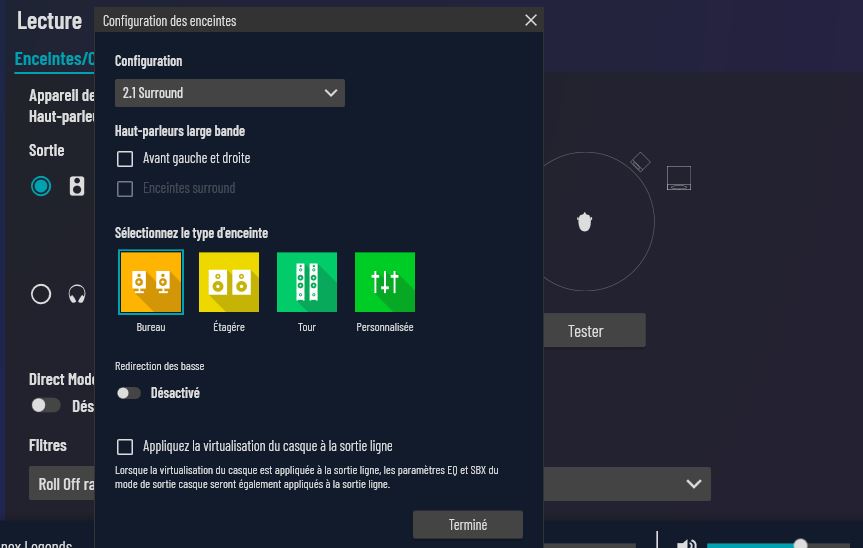Check Avant gauche et droite

[x=125, y=159]
